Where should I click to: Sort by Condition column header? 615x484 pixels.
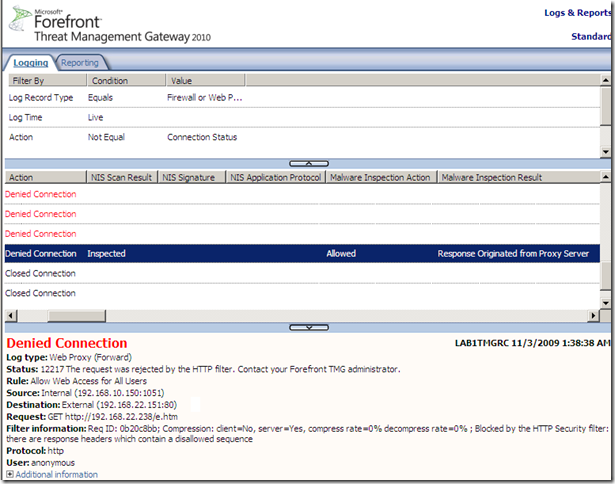[x=126, y=80]
